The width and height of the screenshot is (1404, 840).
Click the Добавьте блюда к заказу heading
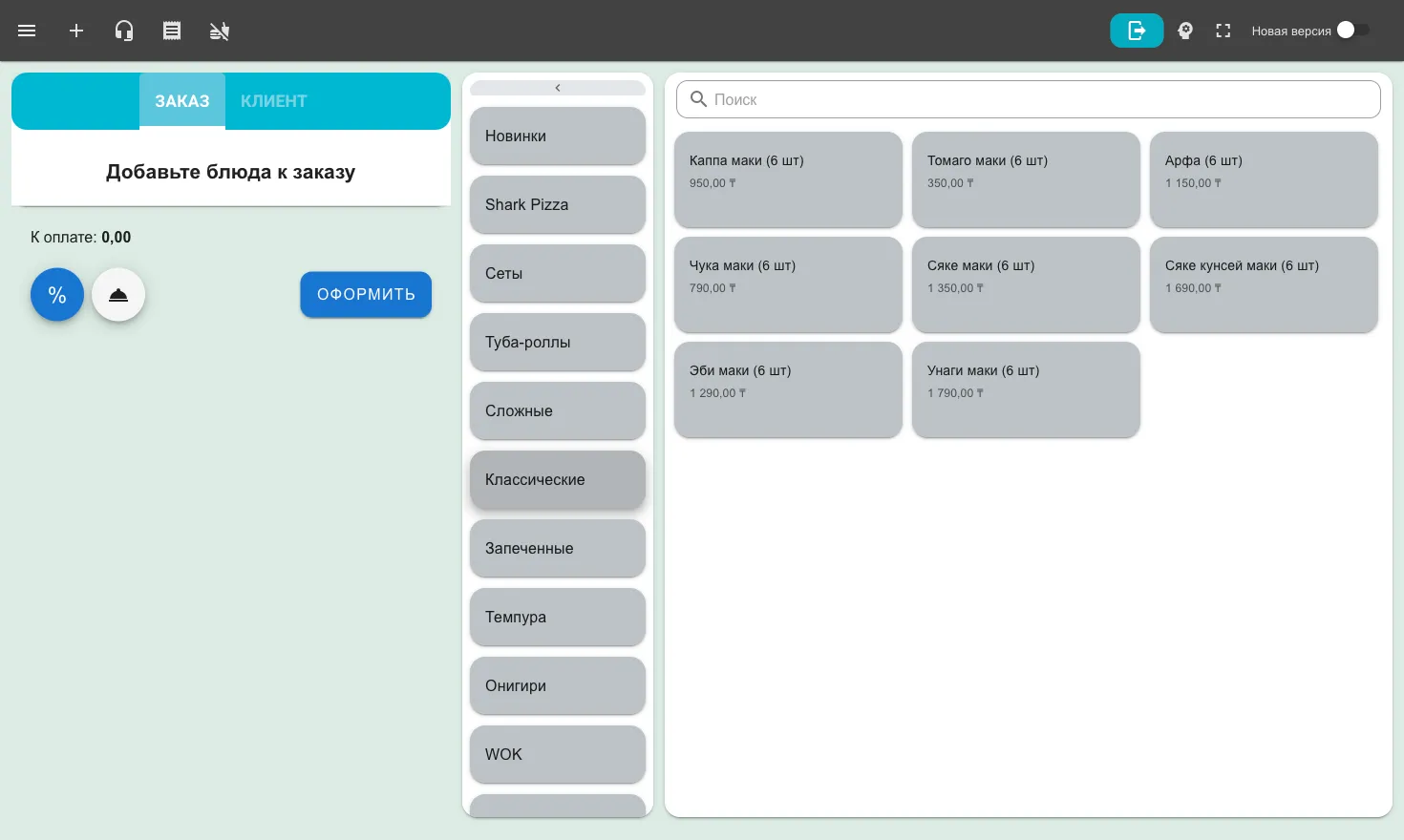click(x=230, y=172)
